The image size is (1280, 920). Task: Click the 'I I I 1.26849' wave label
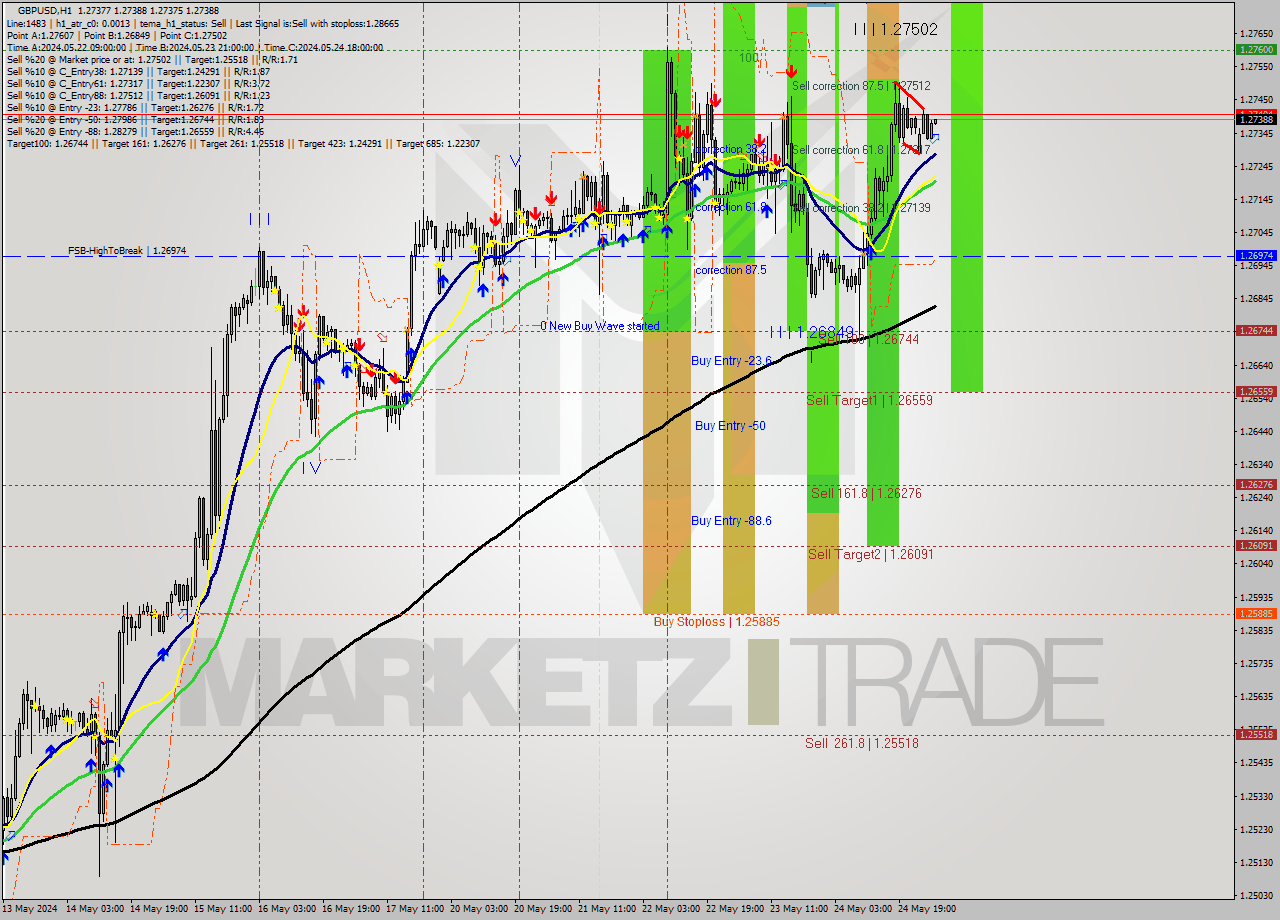812,331
